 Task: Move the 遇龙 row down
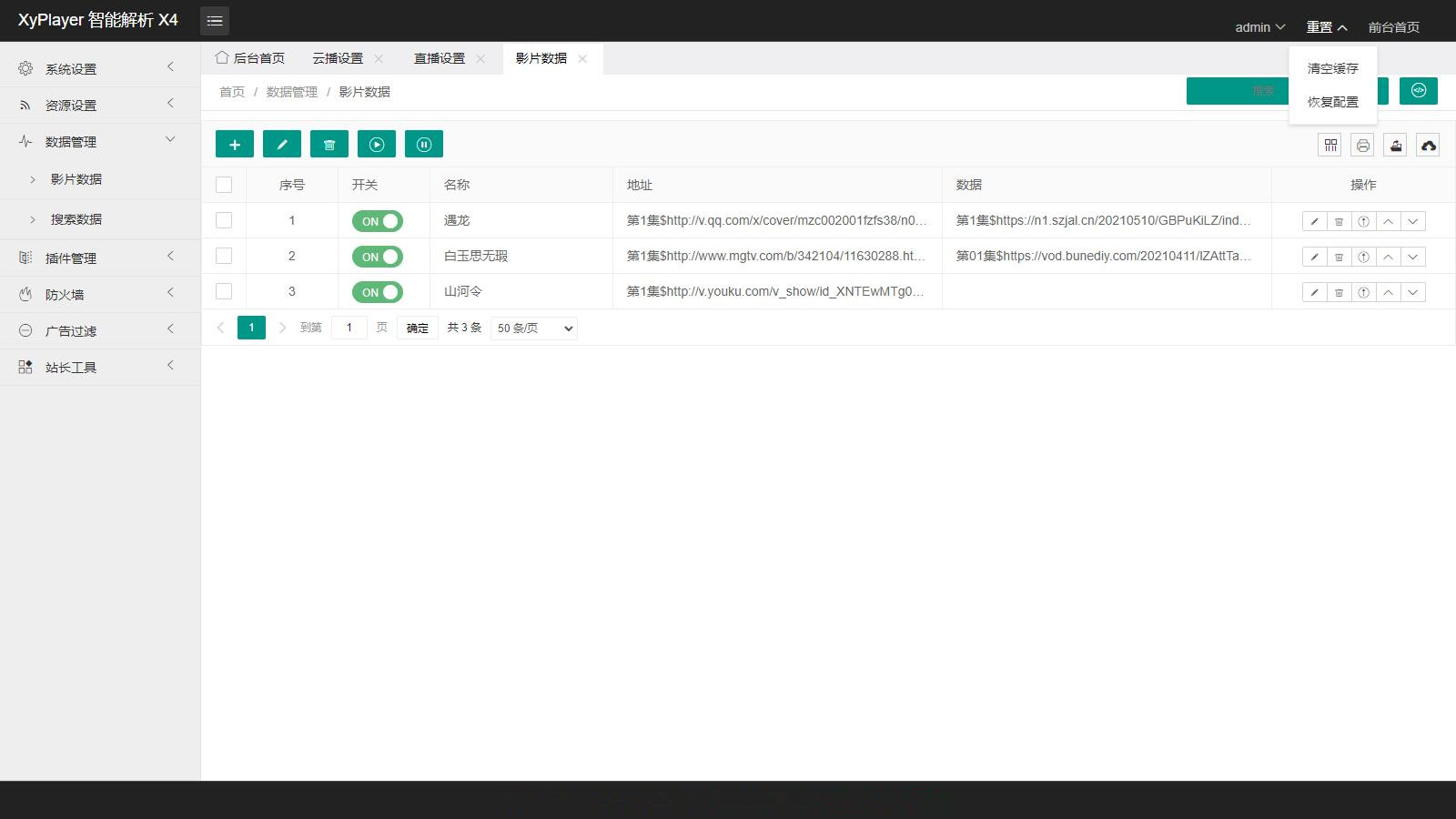click(1413, 221)
